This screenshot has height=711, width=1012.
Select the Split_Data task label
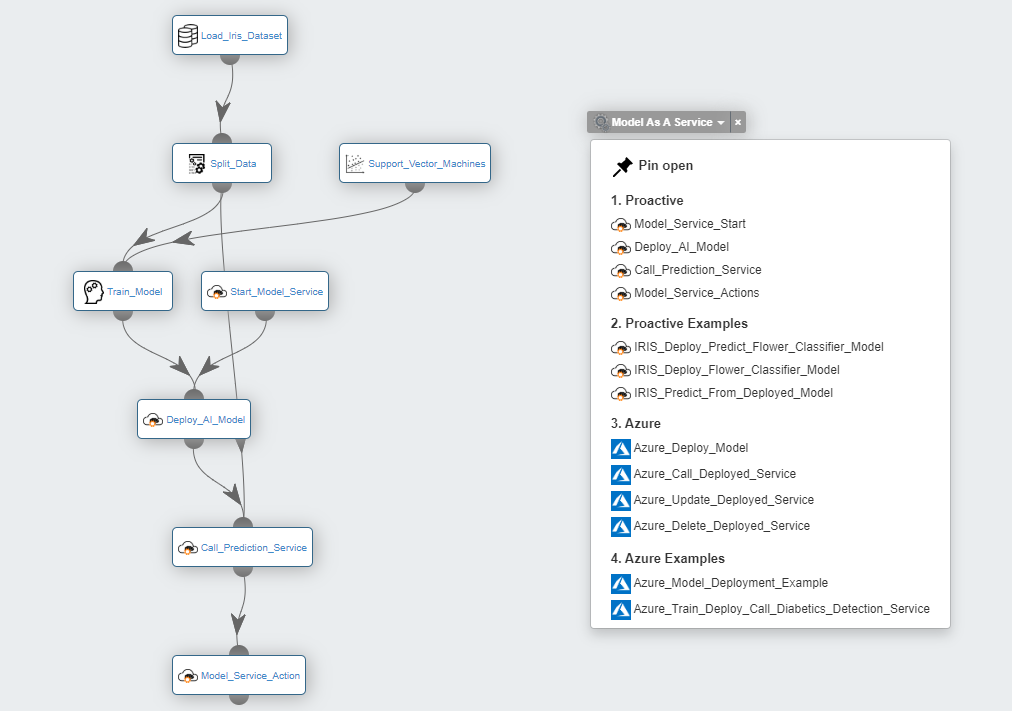233,164
